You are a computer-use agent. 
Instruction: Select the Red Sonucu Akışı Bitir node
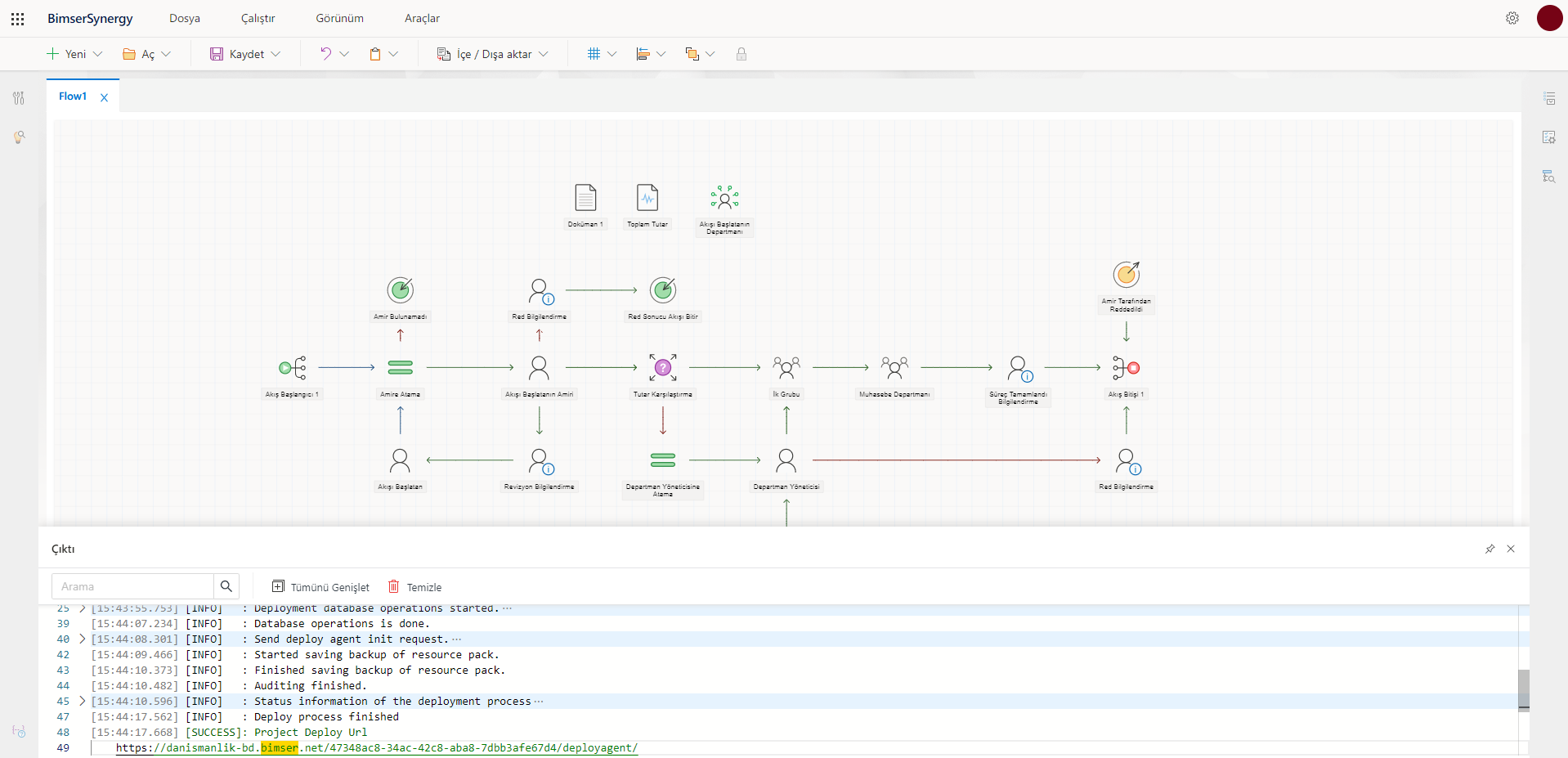tap(663, 289)
